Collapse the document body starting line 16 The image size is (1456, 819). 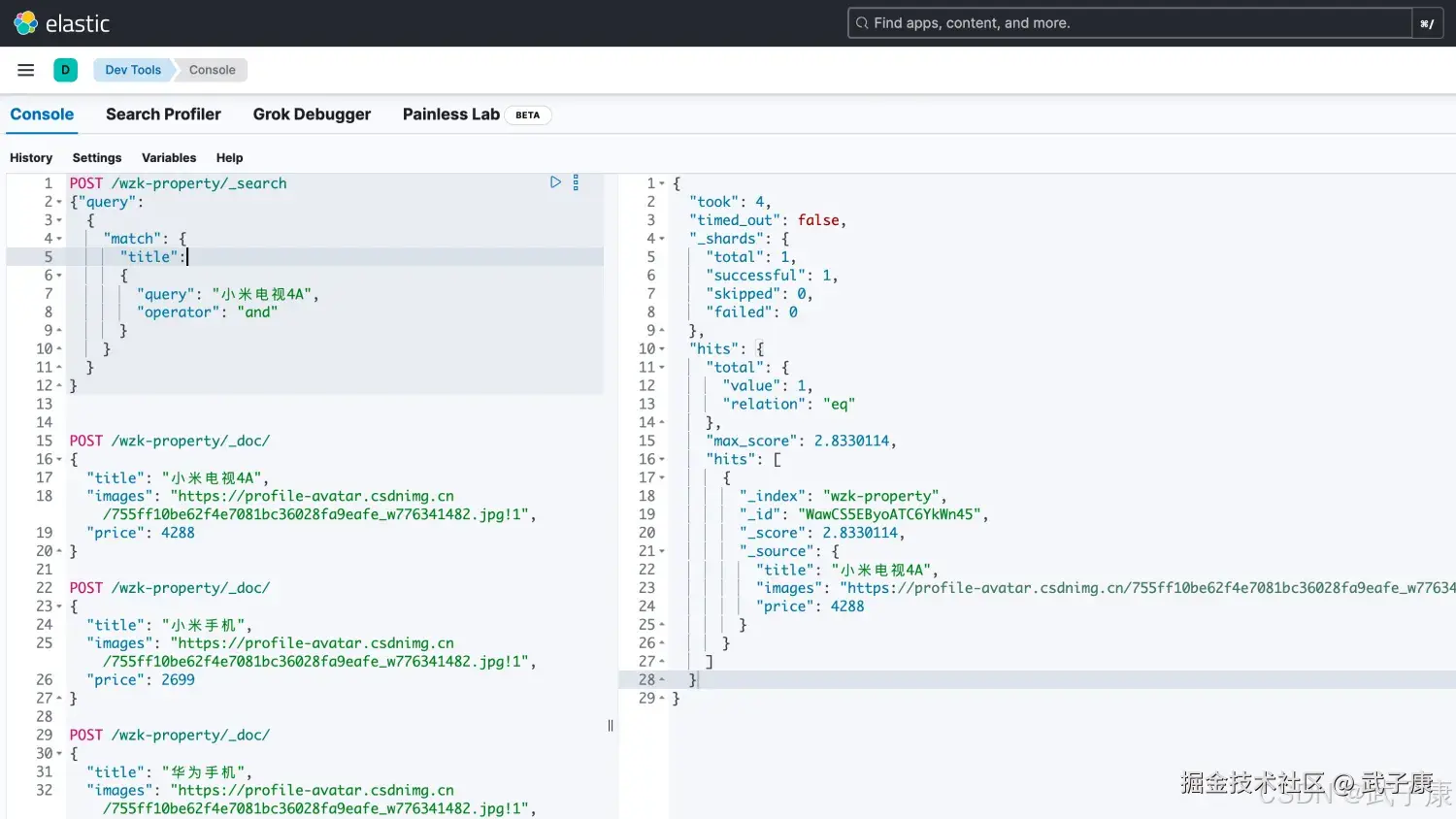click(58, 459)
